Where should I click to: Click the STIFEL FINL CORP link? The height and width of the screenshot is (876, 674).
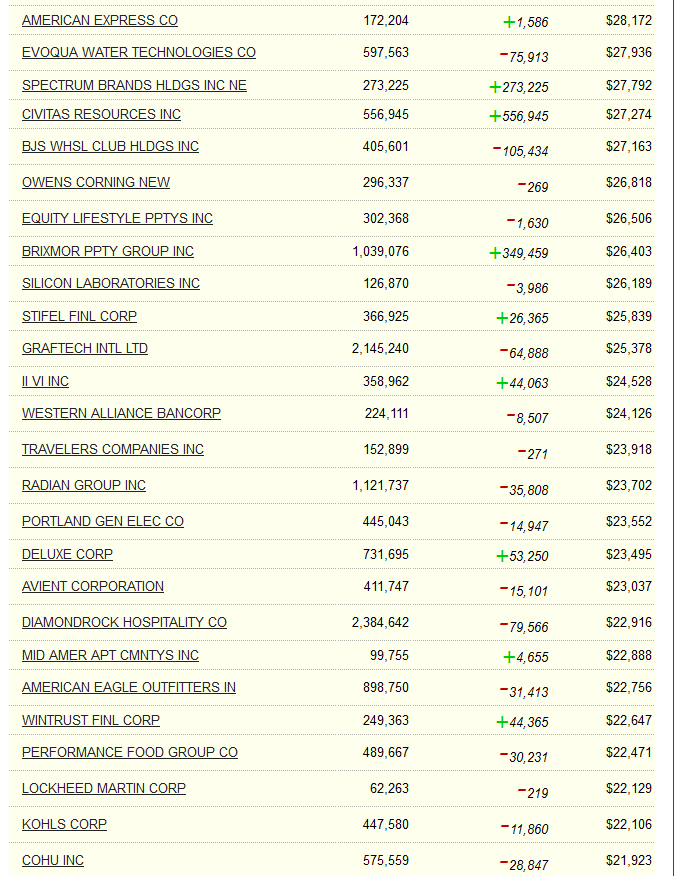point(79,317)
